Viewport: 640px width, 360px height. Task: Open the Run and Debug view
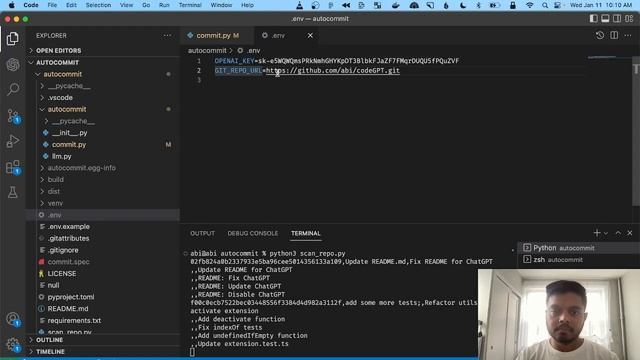[x=13, y=141]
